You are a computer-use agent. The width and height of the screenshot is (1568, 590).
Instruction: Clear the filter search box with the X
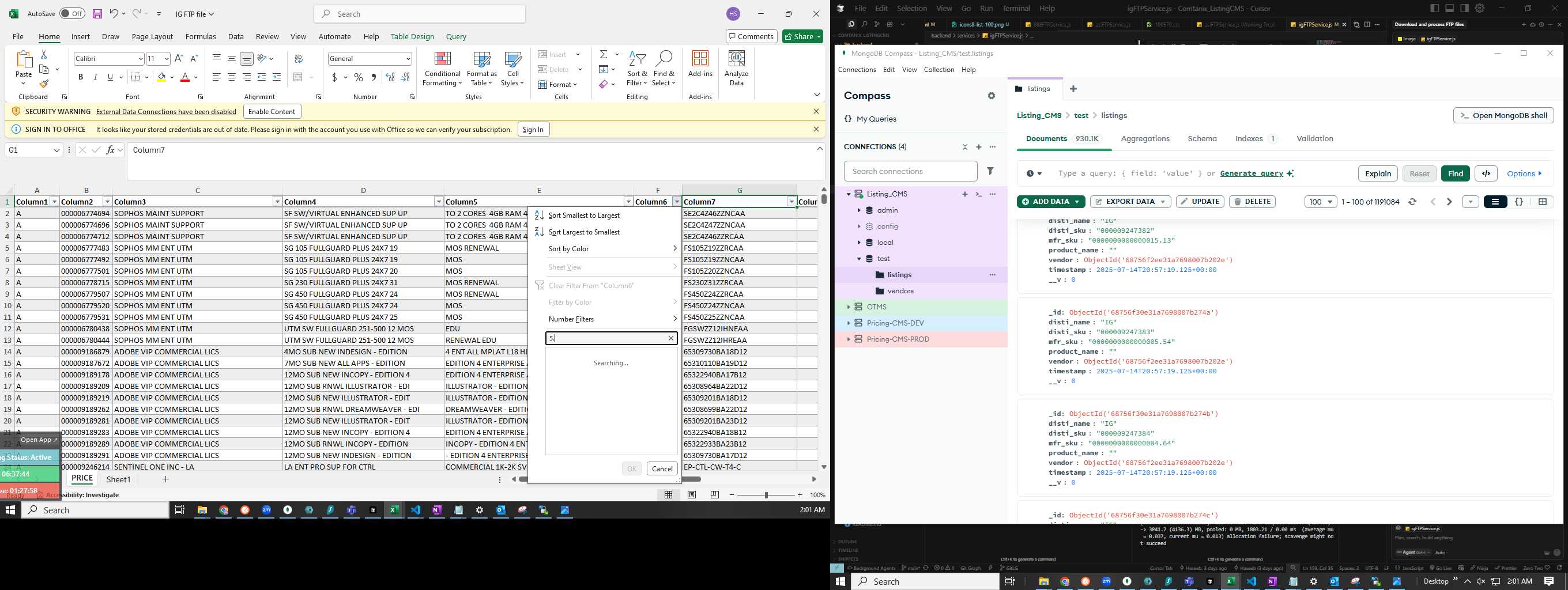click(671, 338)
